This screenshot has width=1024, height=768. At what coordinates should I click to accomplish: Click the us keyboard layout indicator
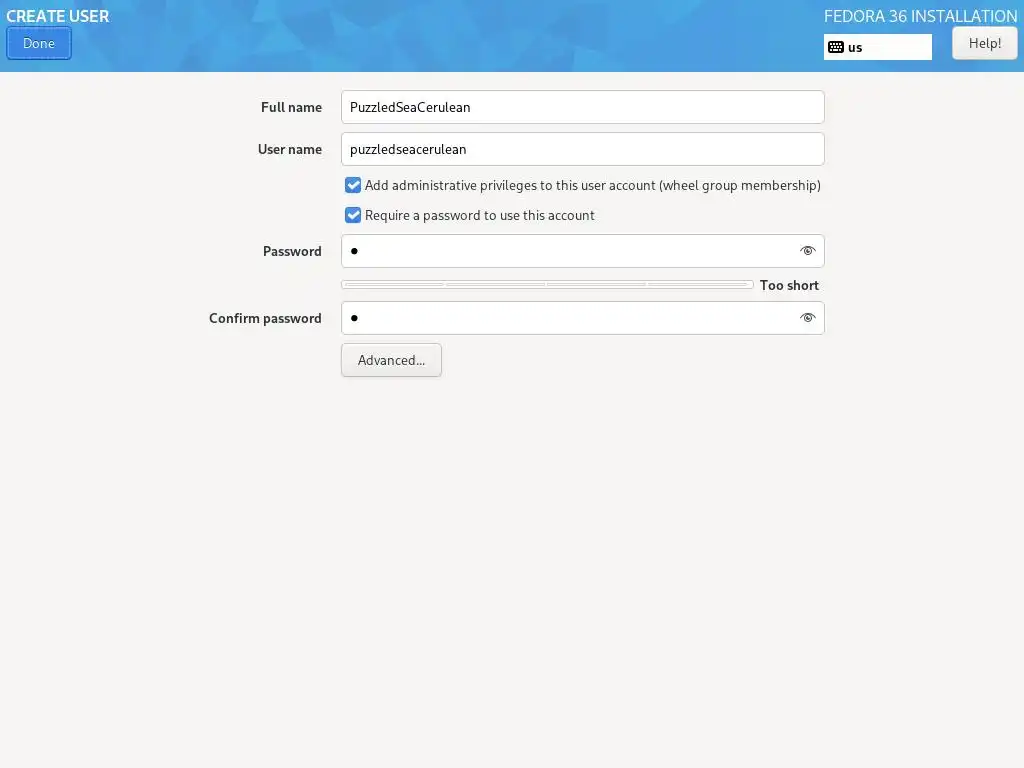878,47
